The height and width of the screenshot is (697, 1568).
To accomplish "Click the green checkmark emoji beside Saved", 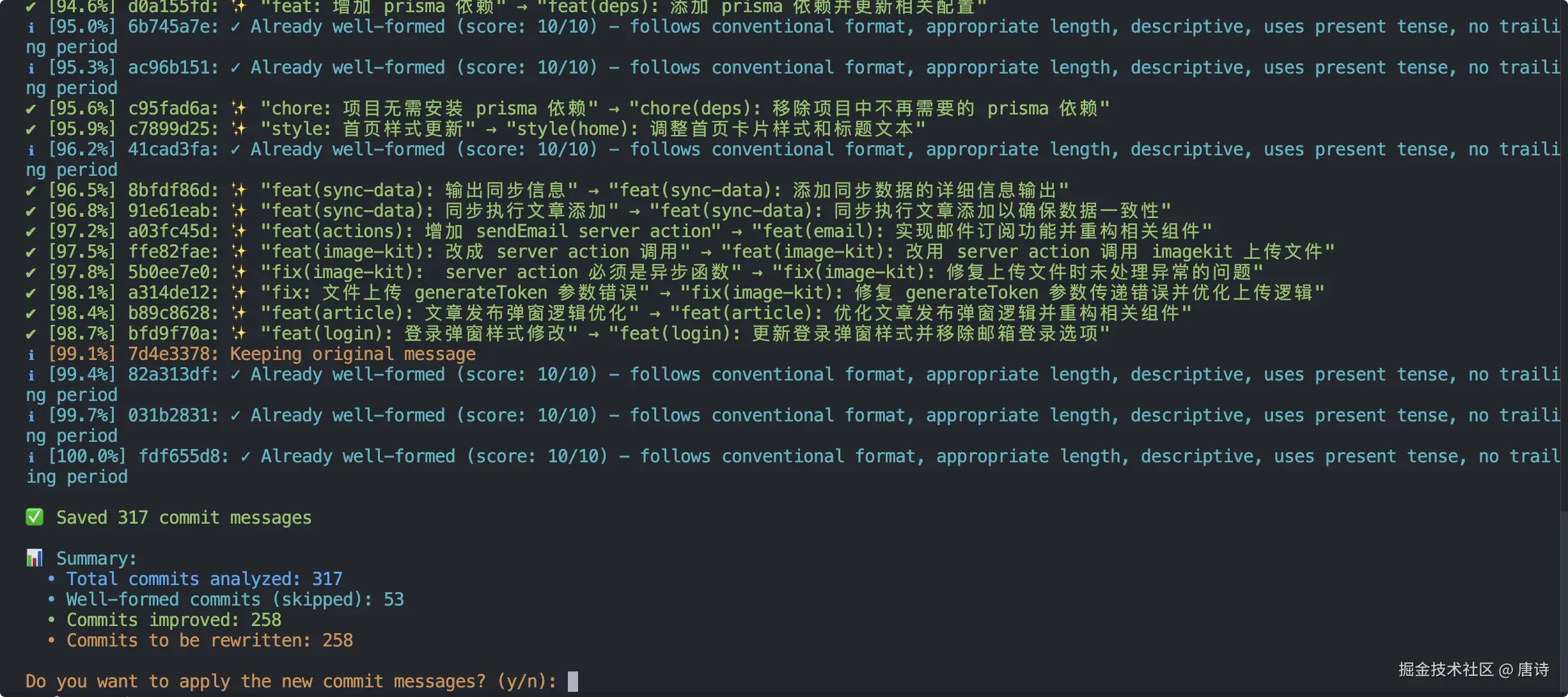I will (35, 517).
